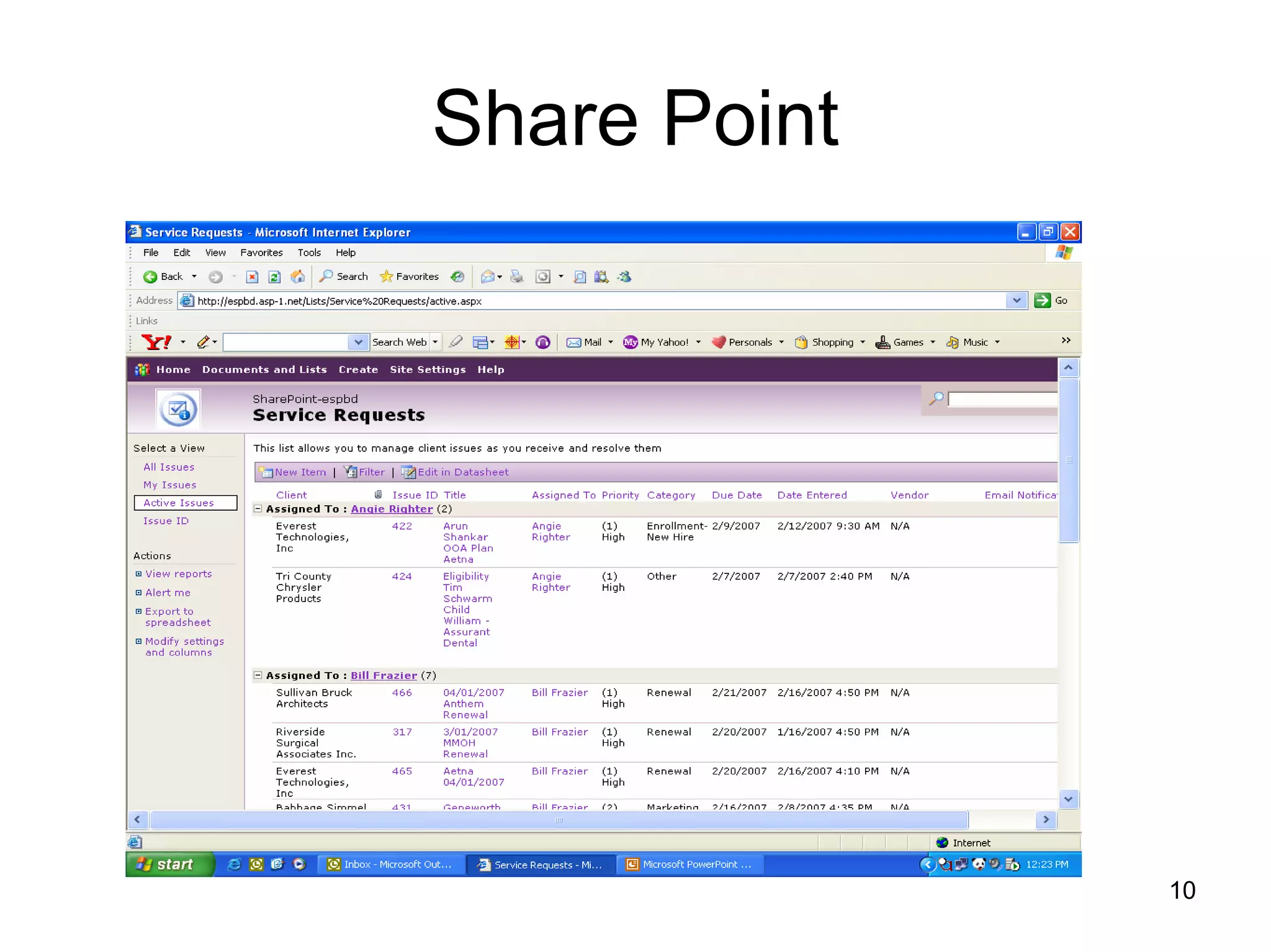Viewport: 1271px width, 952px height.
Task: Click the Print icon in IE toolbar
Action: pyautogui.click(x=516, y=277)
